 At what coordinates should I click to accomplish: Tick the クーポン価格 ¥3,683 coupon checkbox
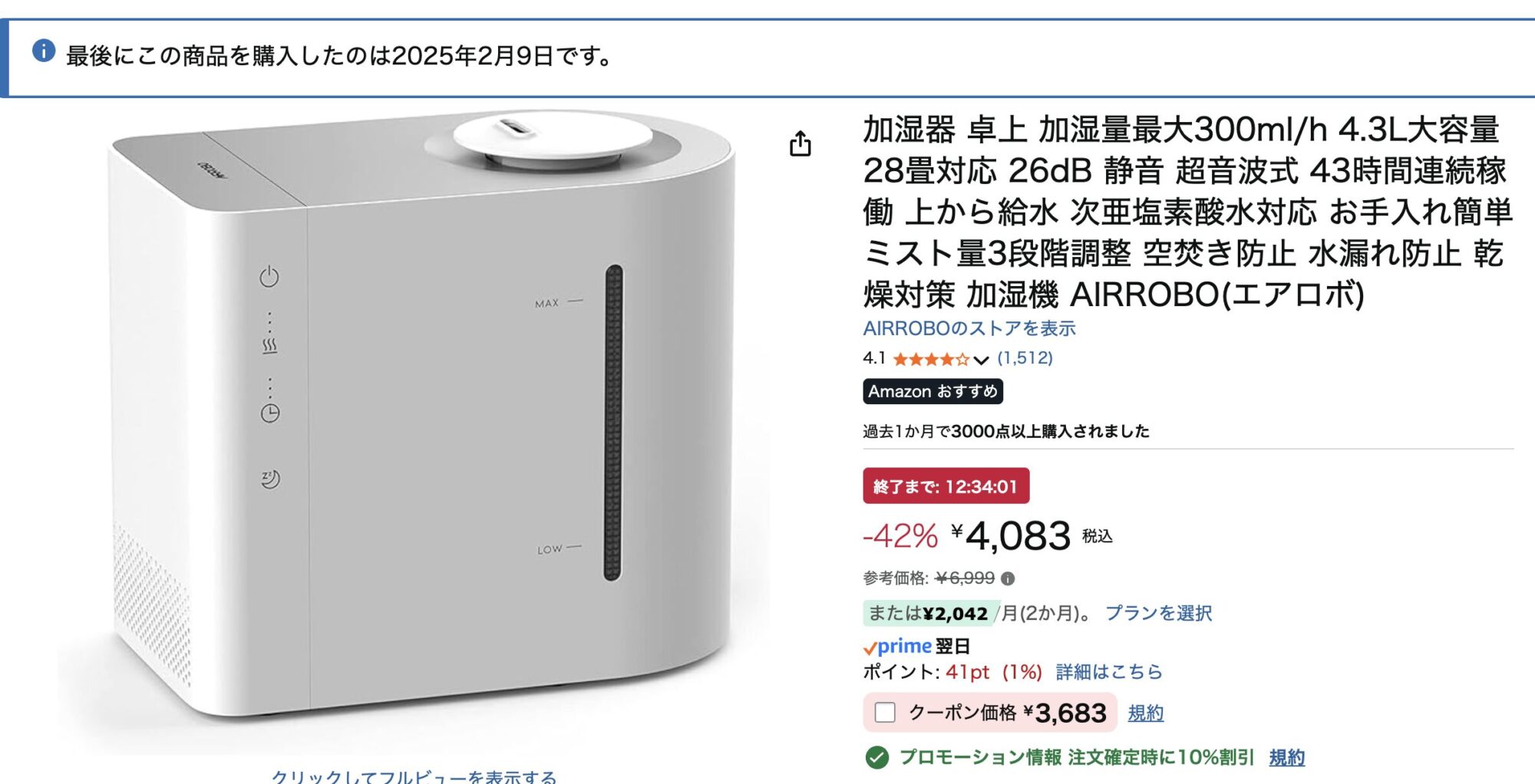[885, 713]
